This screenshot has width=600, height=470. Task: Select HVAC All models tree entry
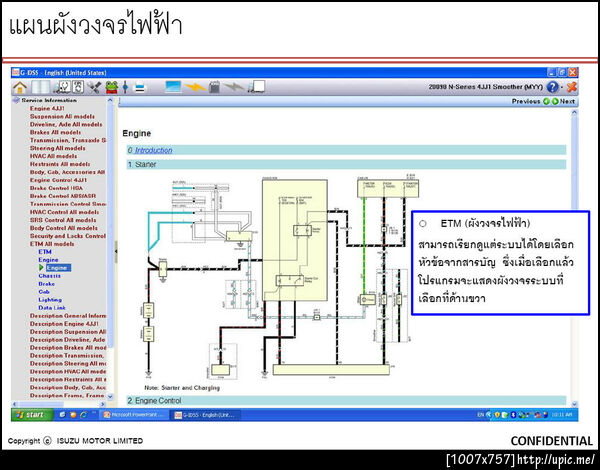[x=54, y=156]
